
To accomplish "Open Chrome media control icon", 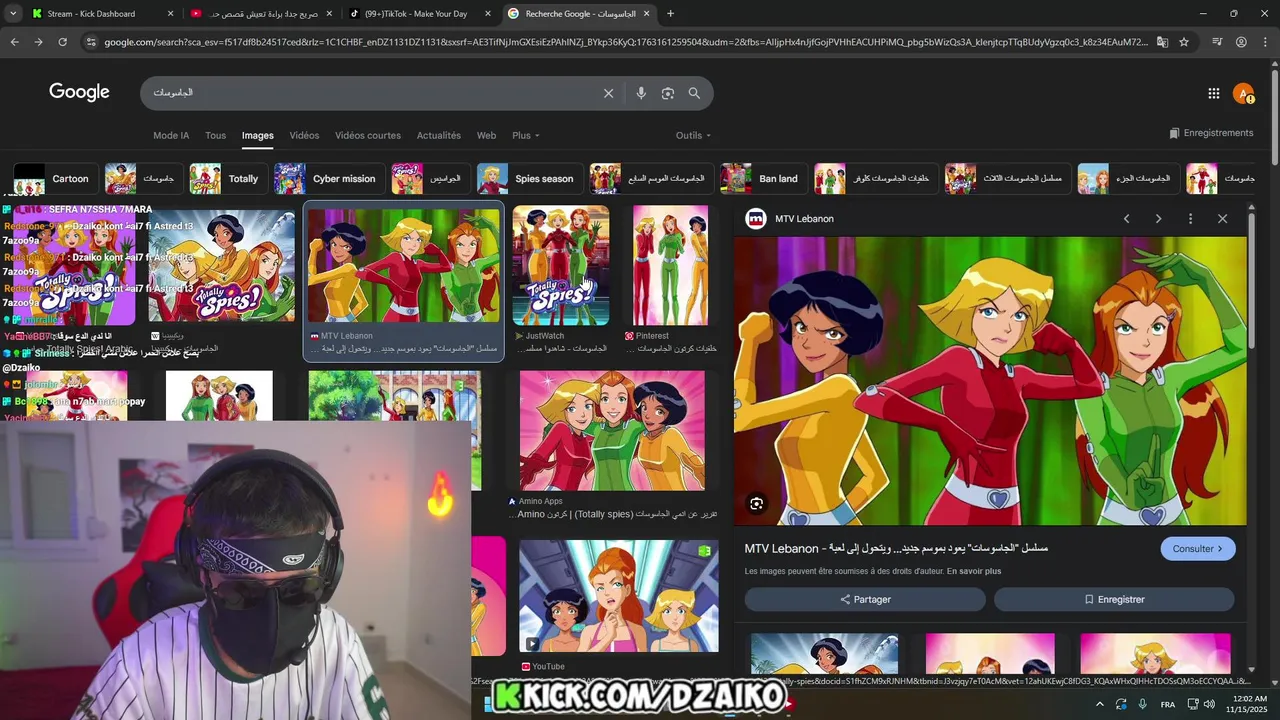I will [1217, 42].
